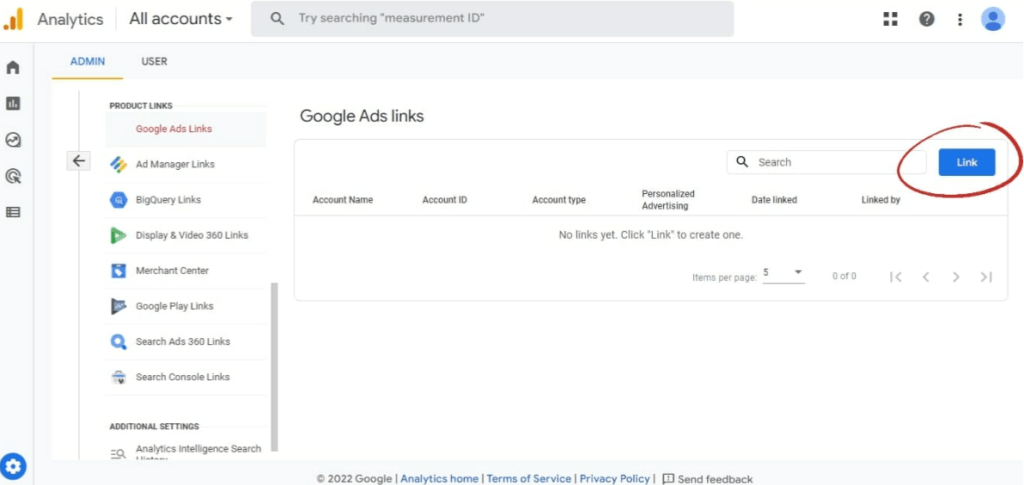This screenshot has height=485, width=1024.
Task: Go to Home in left rail
Action: [x=13, y=68]
